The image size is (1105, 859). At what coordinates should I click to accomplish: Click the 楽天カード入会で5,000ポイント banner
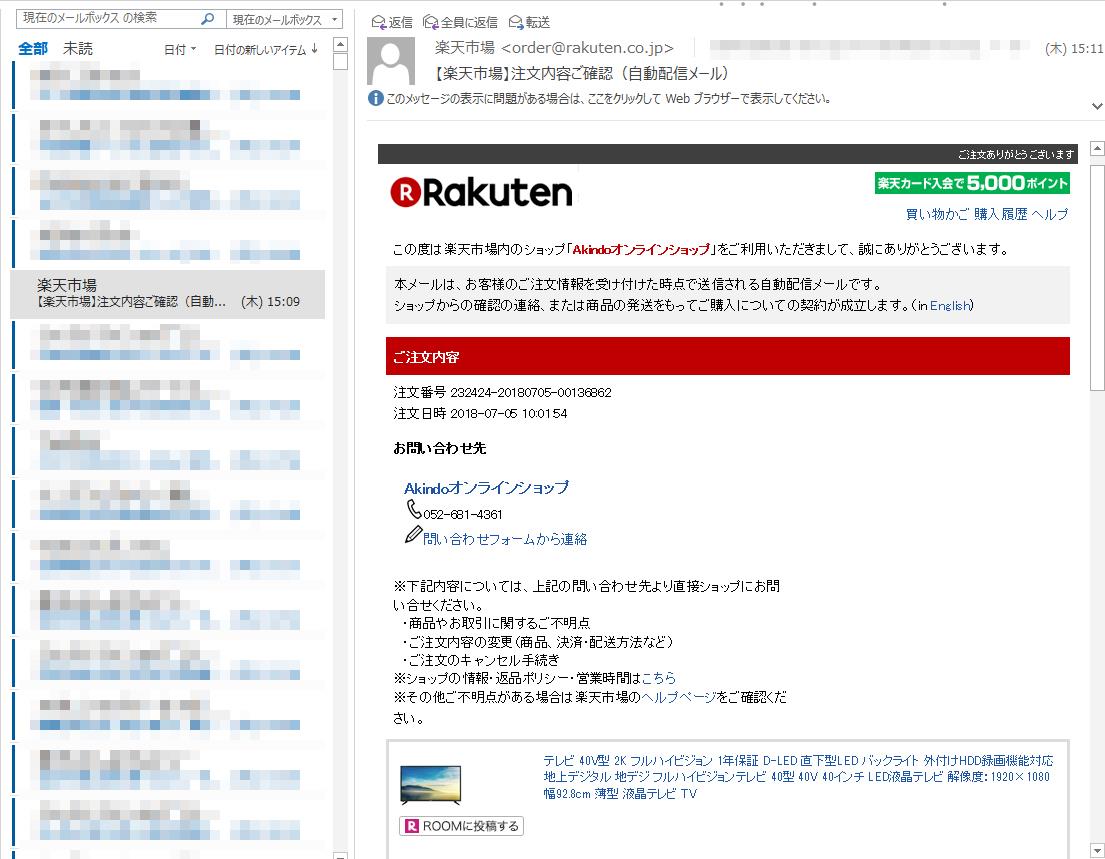(x=972, y=183)
